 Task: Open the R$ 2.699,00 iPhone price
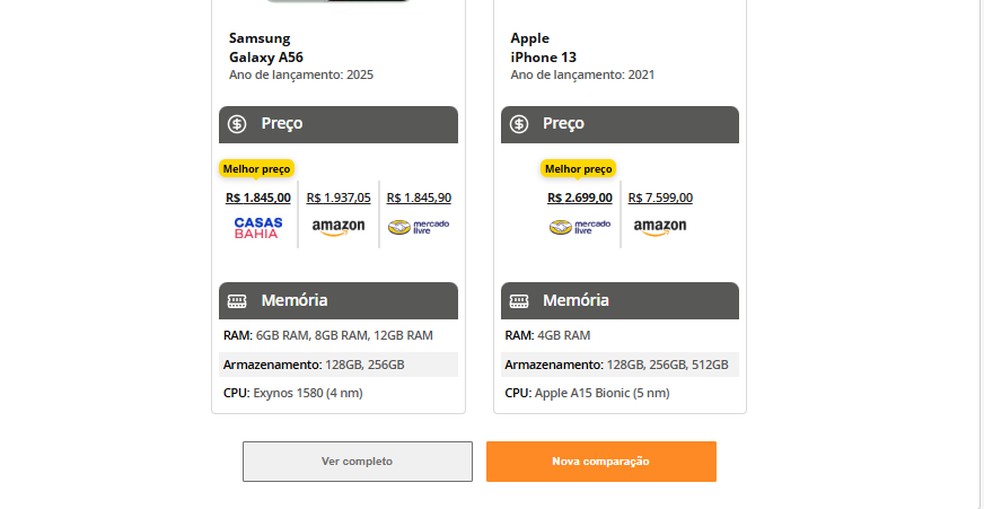coord(580,198)
